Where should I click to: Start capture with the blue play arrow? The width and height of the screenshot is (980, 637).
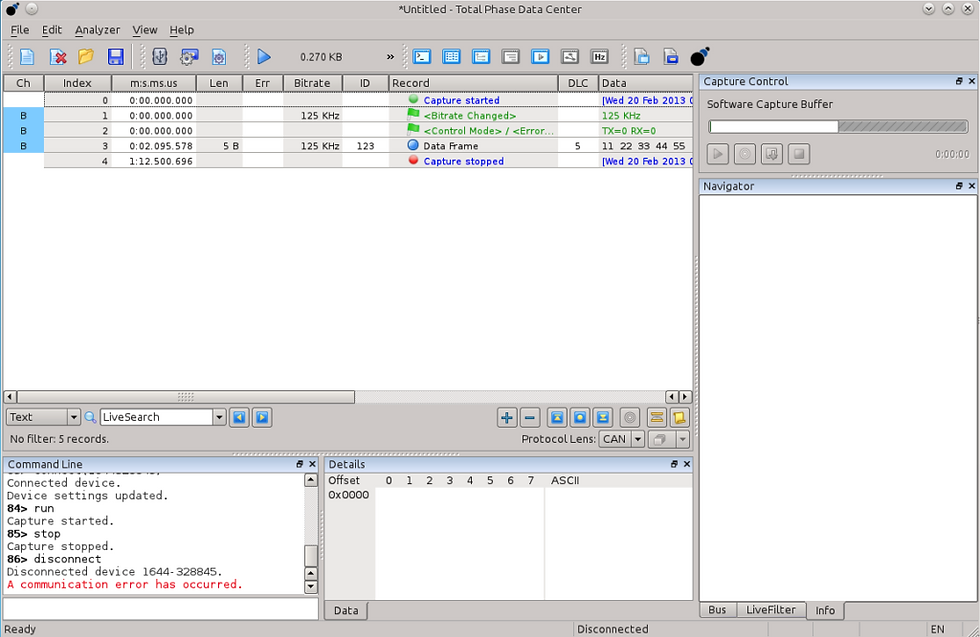(264, 57)
